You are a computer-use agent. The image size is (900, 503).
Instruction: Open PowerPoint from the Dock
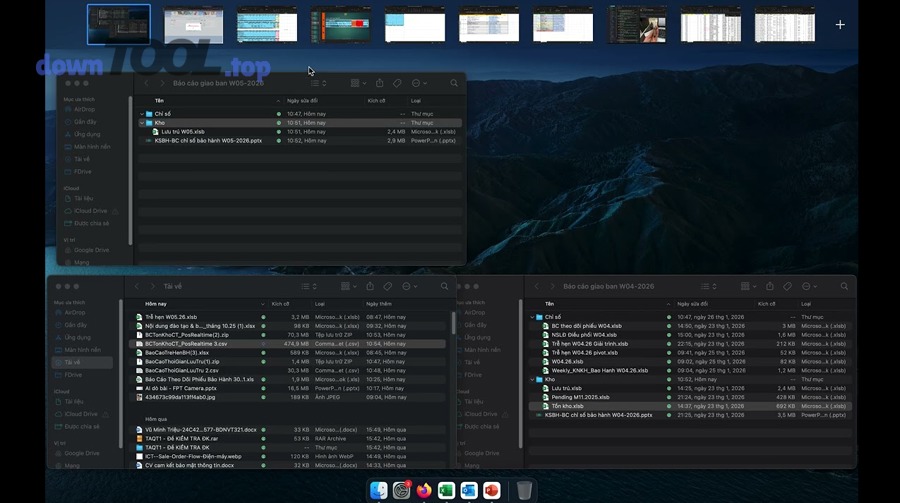pyautogui.click(x=491, y=490)
